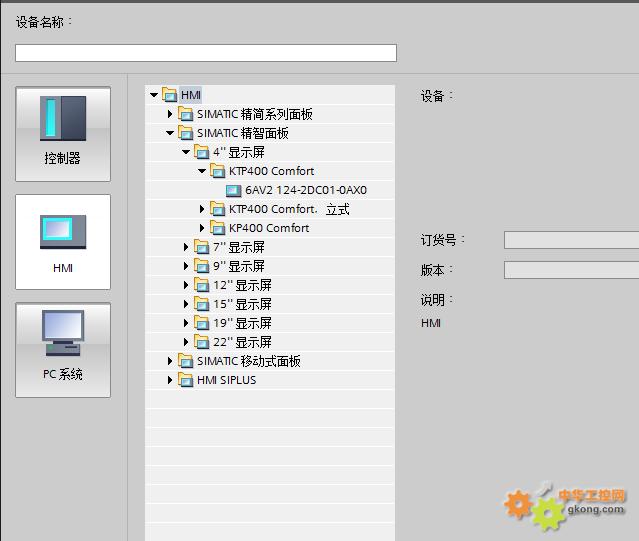The width and height of the screenshot is (639, 541).
Task: Click the 9'' 显示屏 folder icon
Action: point(201,266)
